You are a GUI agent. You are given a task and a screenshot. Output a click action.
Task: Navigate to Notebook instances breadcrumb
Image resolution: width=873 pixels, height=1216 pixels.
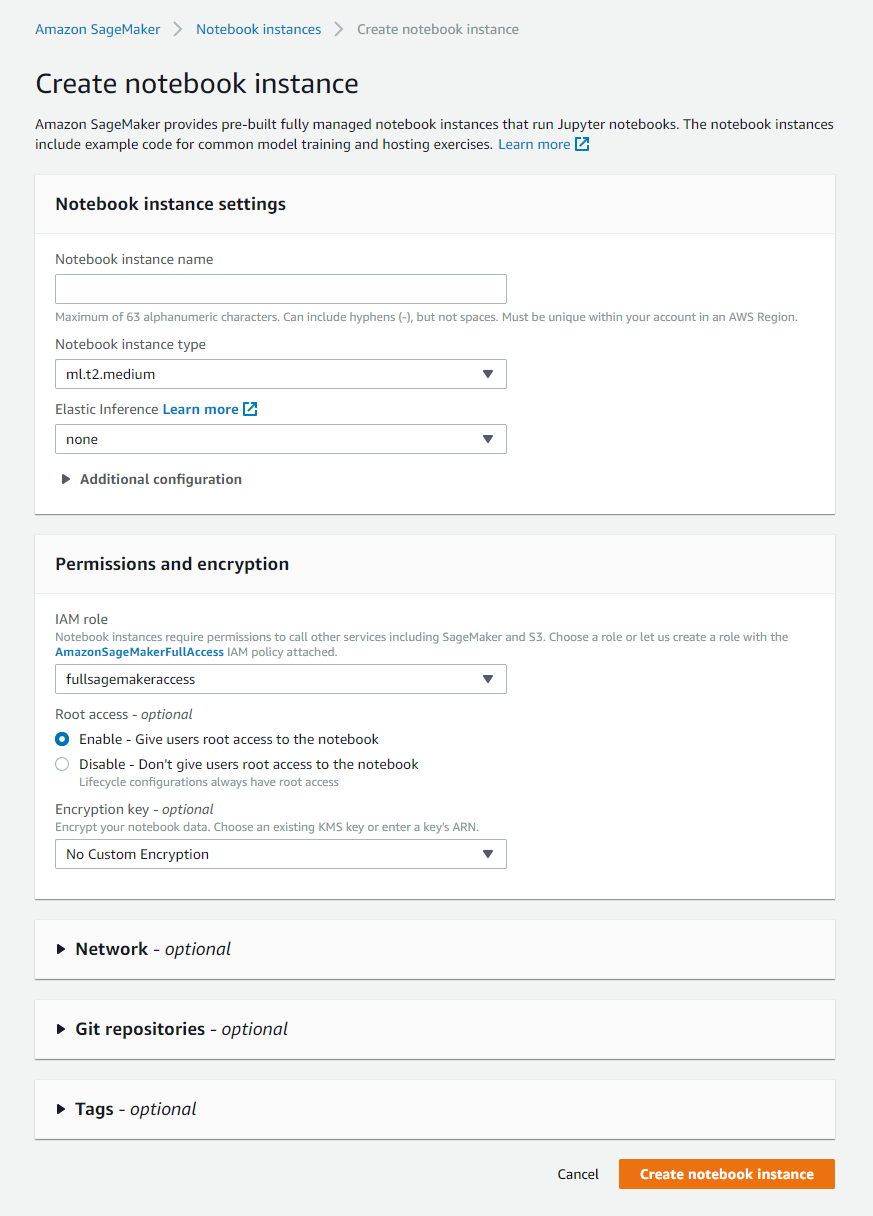[258, 29]
